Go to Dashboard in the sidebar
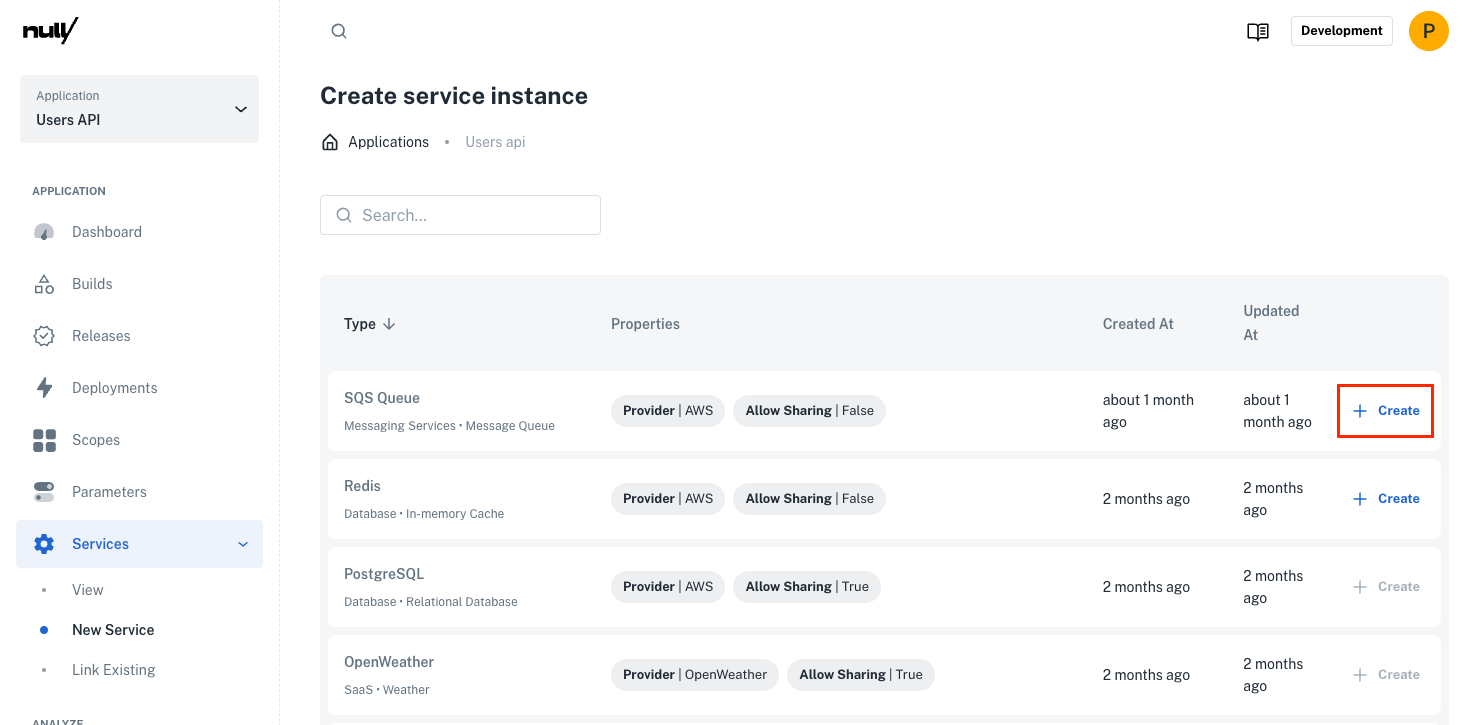Viewport: 1473px width, 725px height. (107, 232)
